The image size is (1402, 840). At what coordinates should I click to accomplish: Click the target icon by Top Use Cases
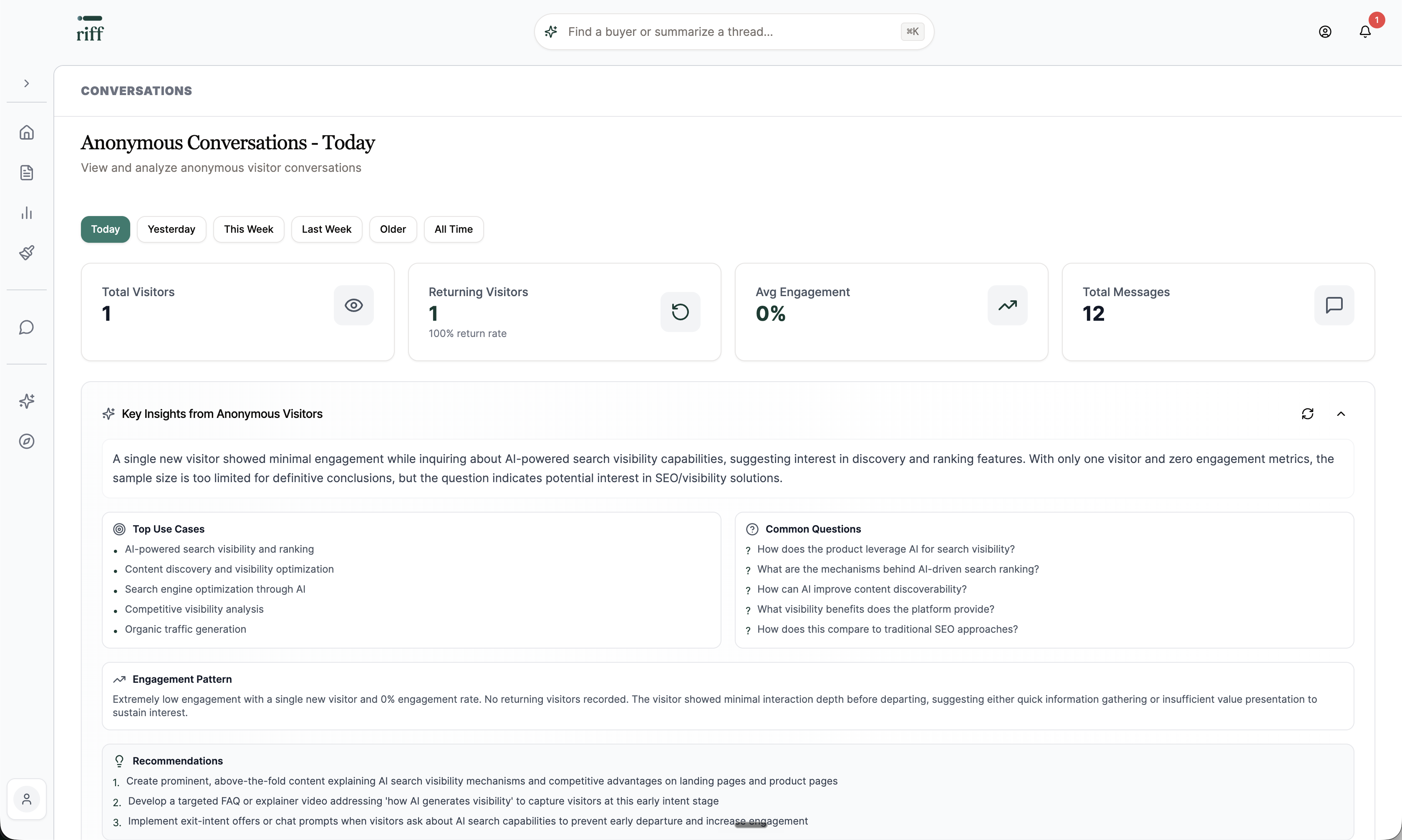(x=119, y=529)
